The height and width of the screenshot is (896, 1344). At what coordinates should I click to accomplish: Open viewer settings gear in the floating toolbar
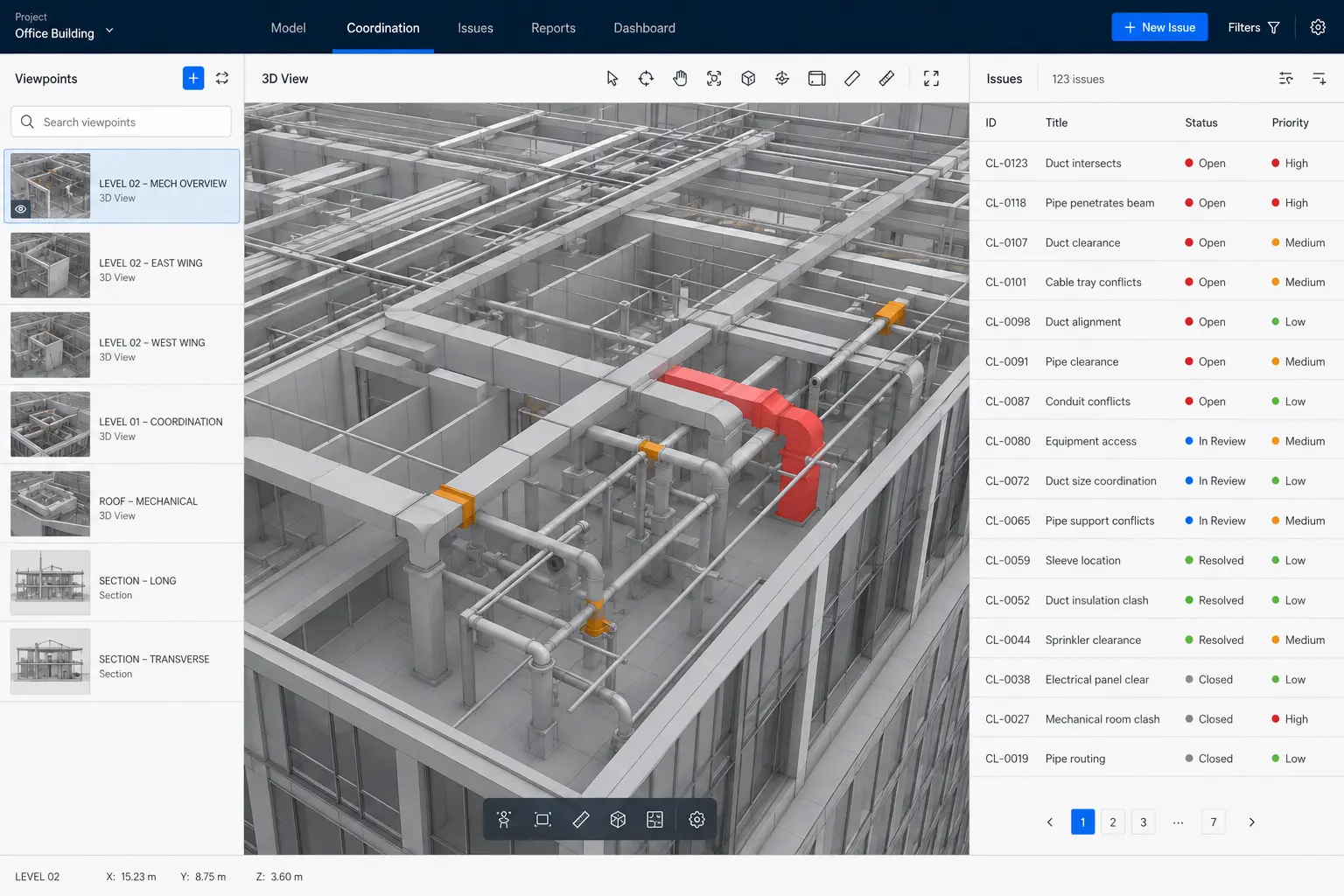pos(696,820)
